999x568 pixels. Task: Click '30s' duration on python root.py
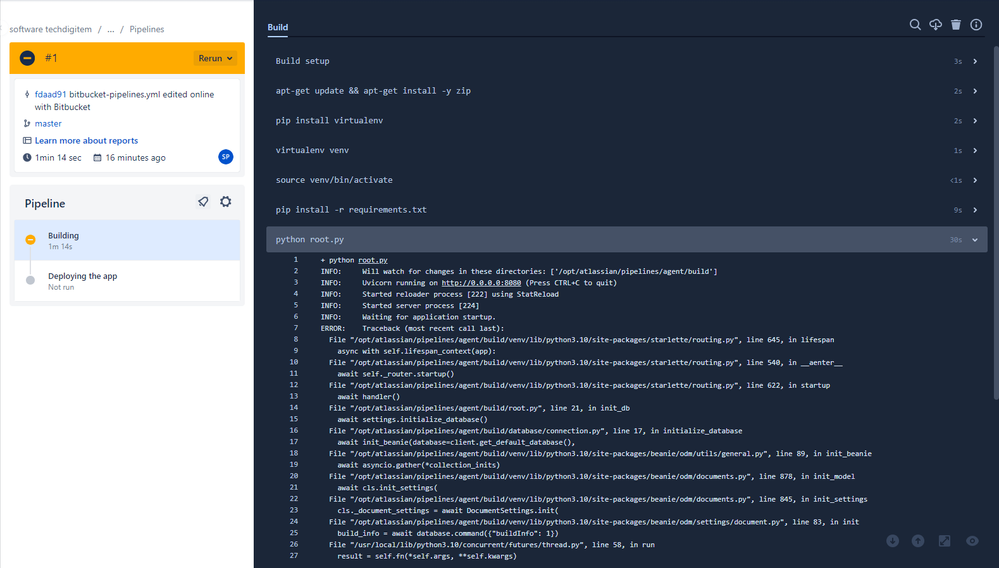(956, 240)
